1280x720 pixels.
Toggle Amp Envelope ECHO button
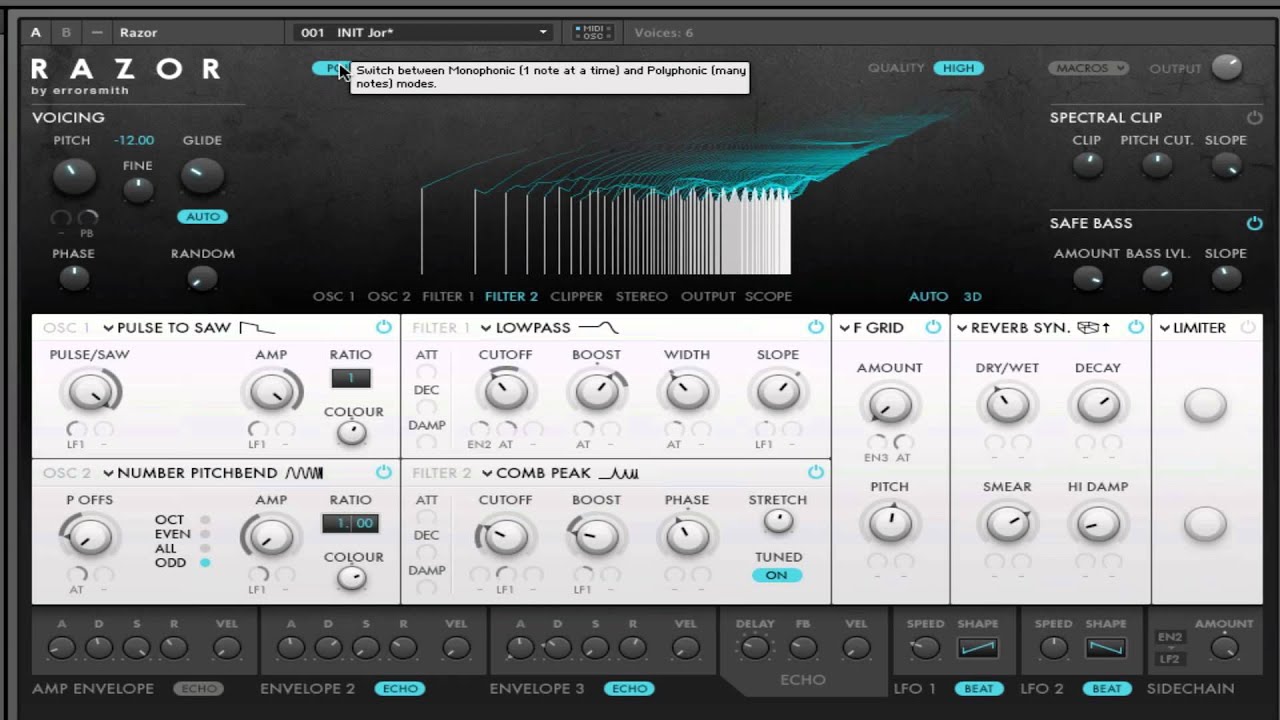pyautogui.click(x=198, y=688)
